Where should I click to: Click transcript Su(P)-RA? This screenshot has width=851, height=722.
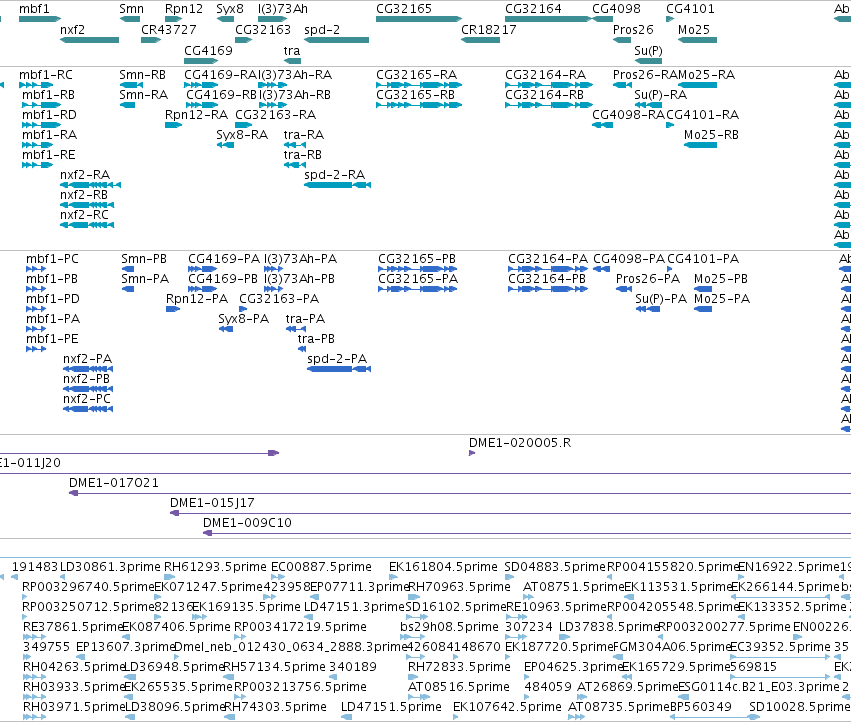coord(661,94)
